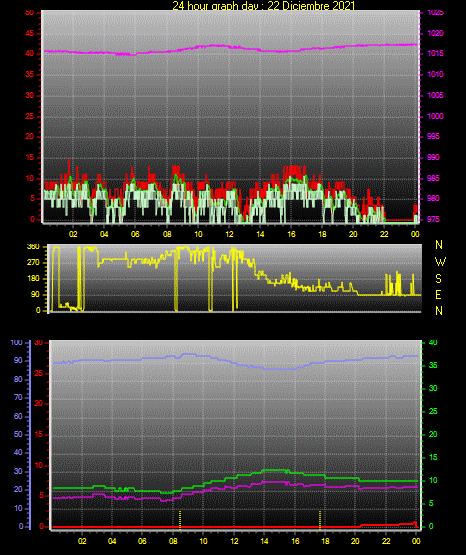
Task: Click the 14 hour label below the bottom graph
Action: point(264,541)
